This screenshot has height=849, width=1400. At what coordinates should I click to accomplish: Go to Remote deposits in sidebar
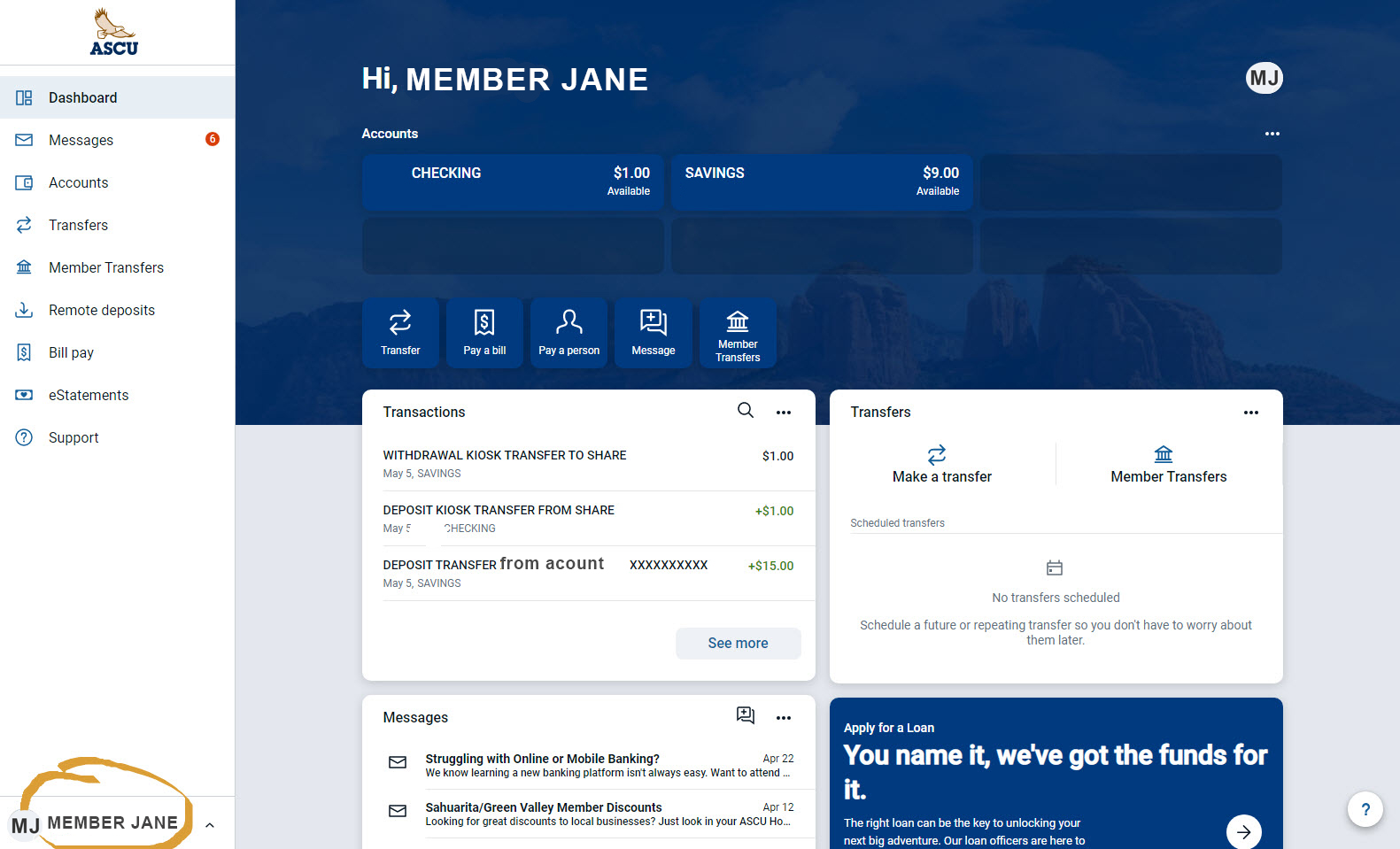click(x=102, y=310)
